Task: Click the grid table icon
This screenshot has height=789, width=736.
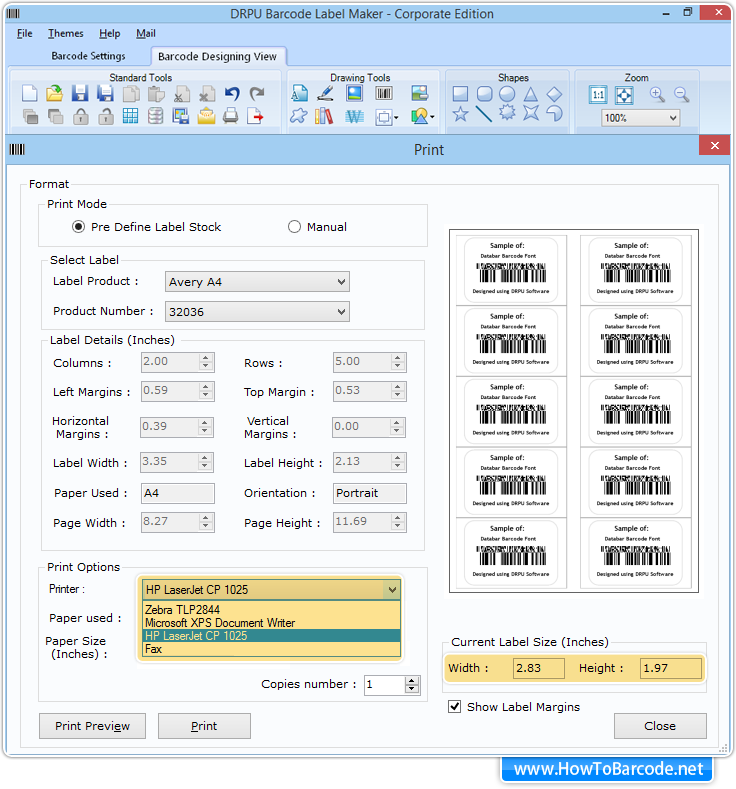Action: point(130,117)
